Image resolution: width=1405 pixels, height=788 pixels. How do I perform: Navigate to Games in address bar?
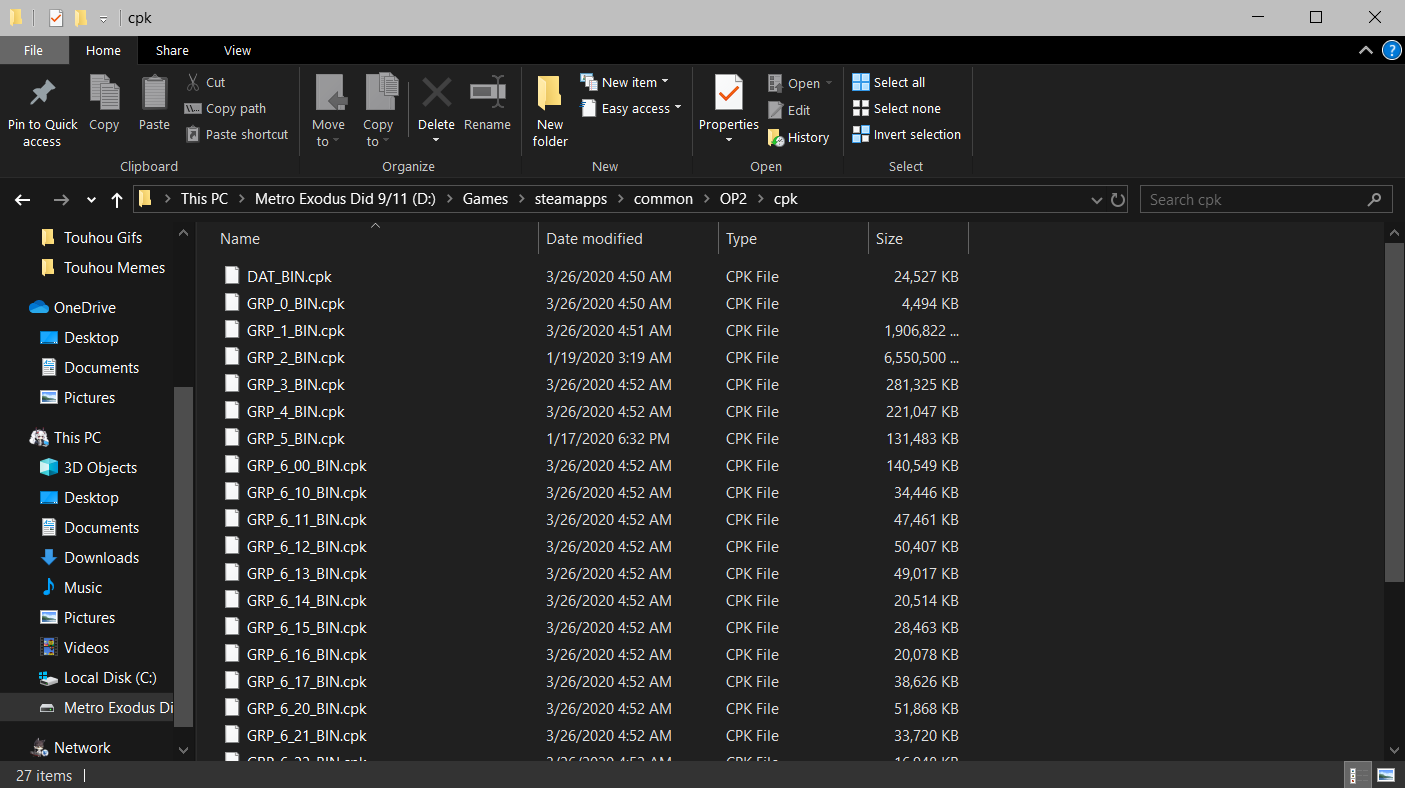click(x=485, y=199)
